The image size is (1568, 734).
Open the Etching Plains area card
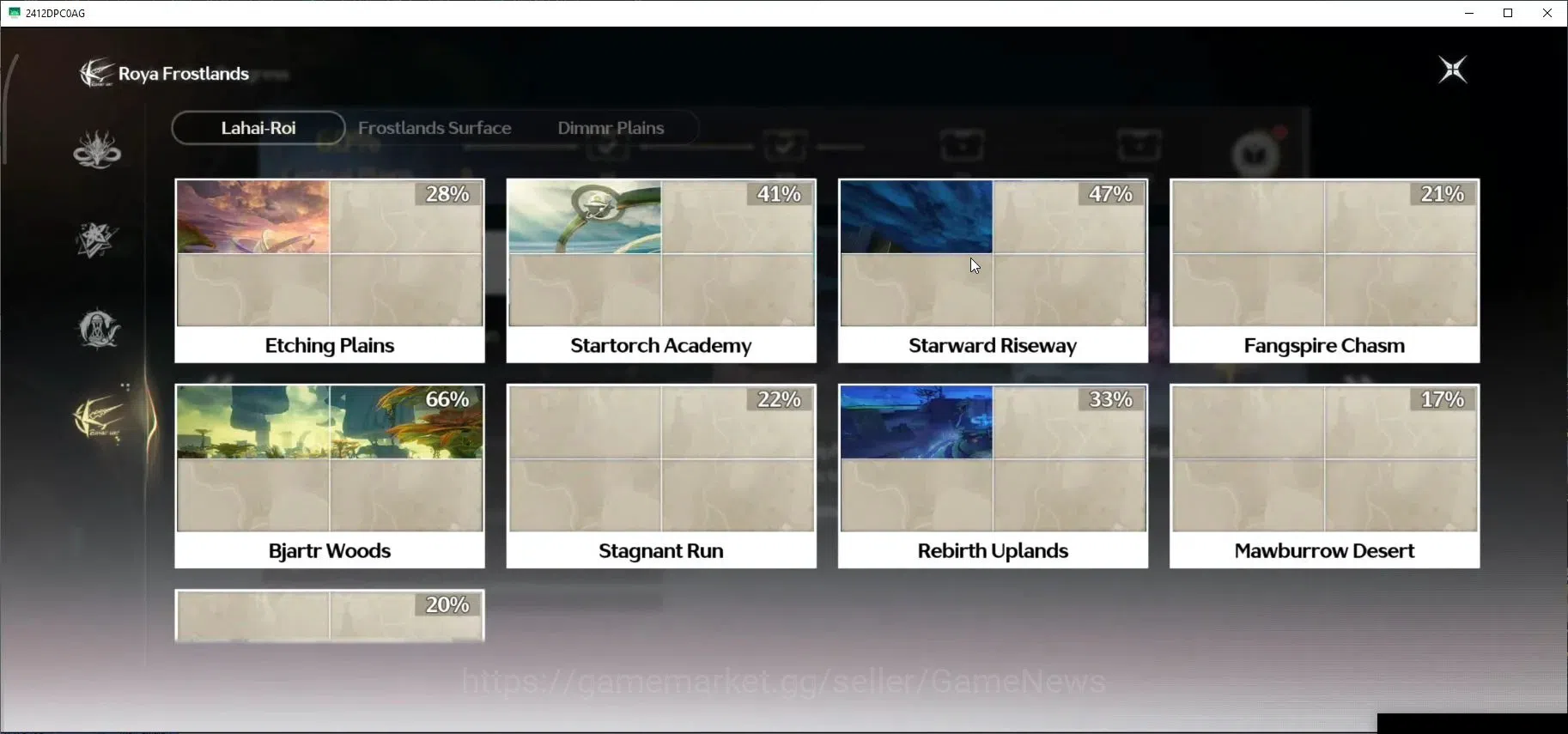pyautogui.click(x=330, y=270)
